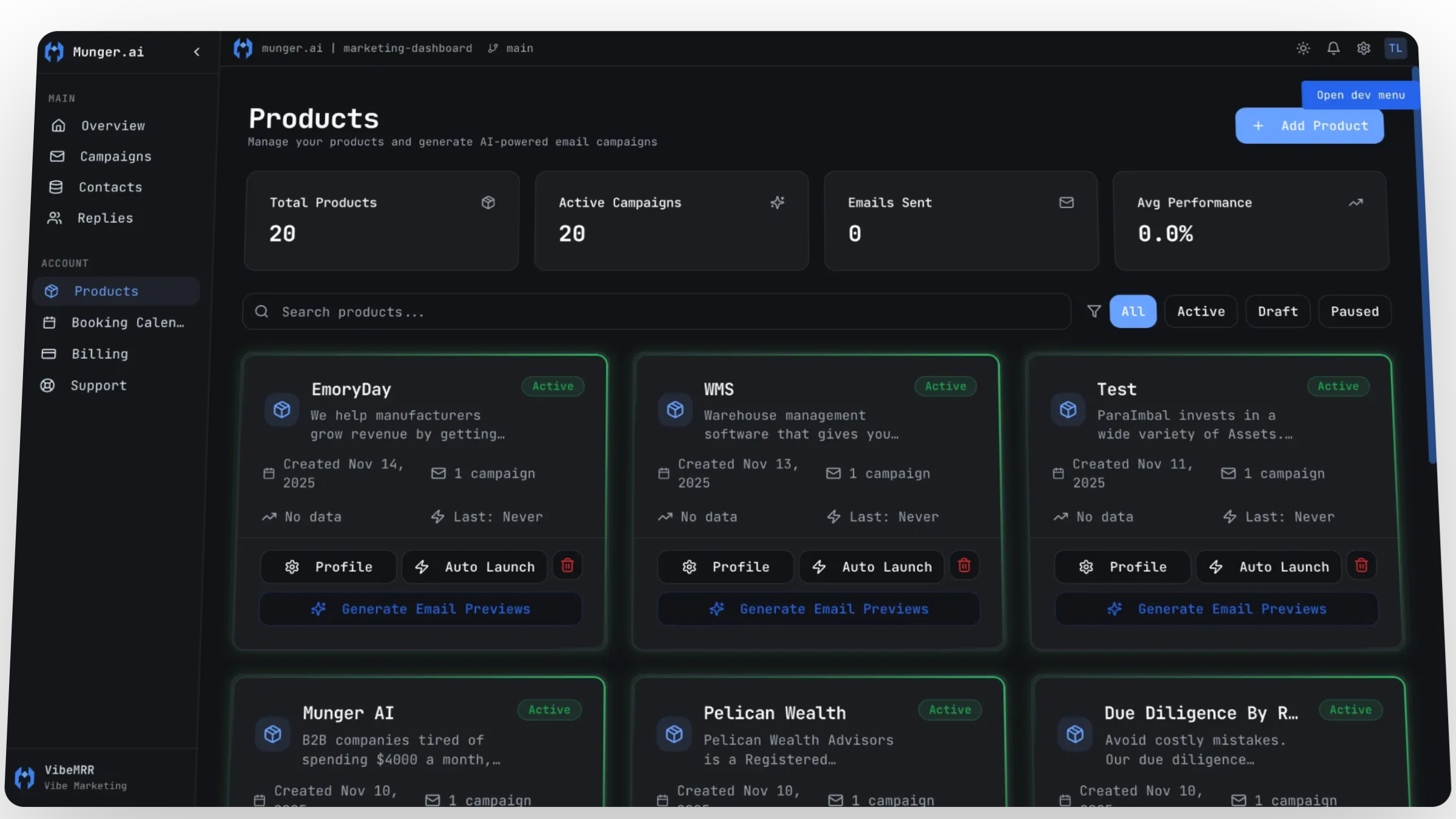Open Profile for the WMS product
This screenshot has height=819, width=1456.
[x=726, y=567]
